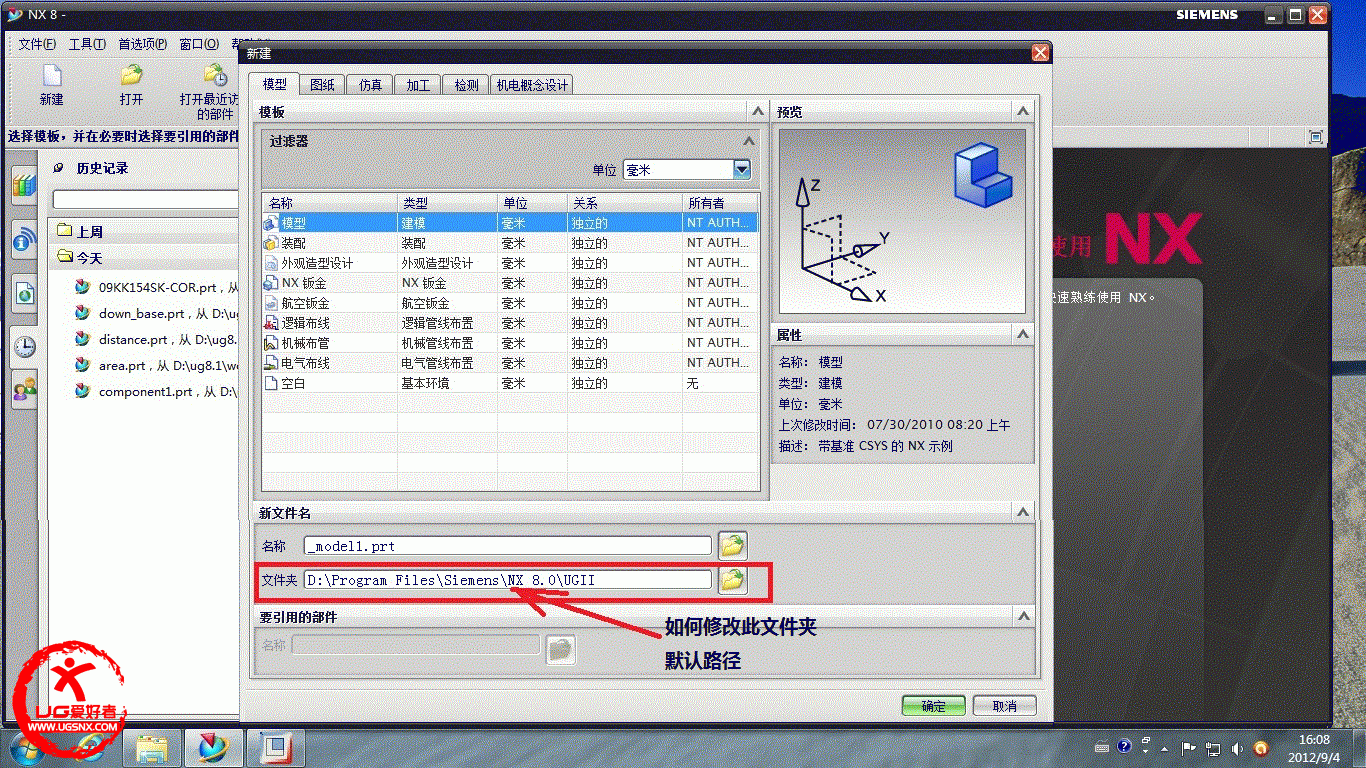Screen dimensions: 1366x768
Task: Select the 机械布管 template row
Action: 510,343
